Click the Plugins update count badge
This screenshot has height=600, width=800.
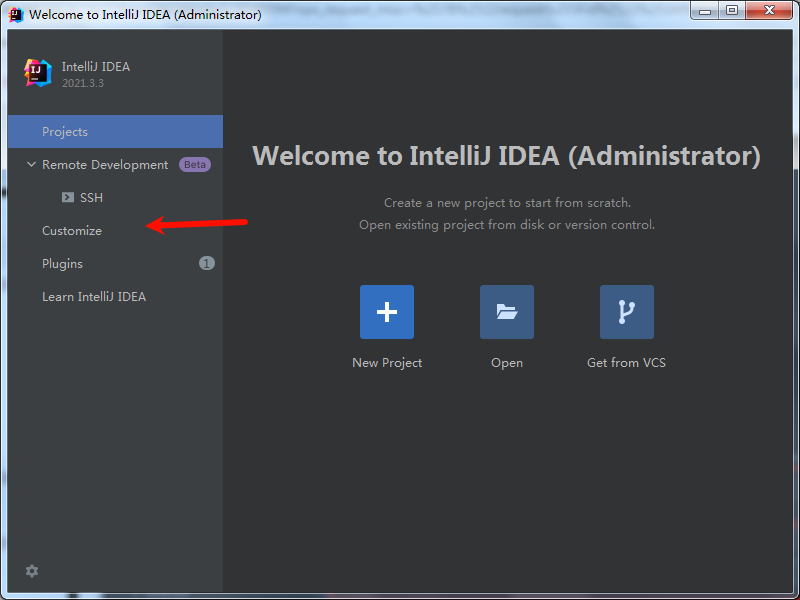pos(207,263)
